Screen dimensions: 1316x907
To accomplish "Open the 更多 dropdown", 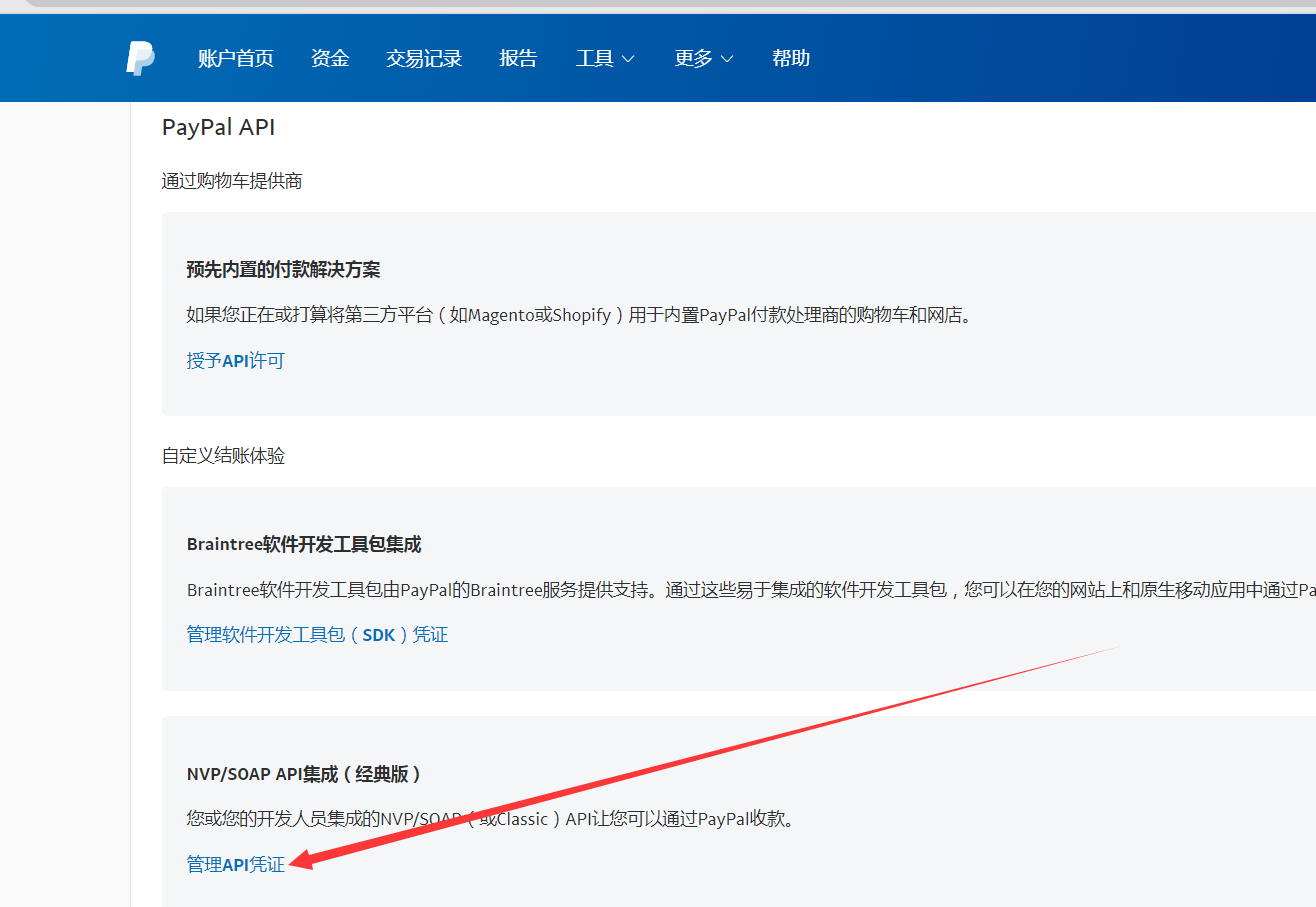I will tap(694, 58).
